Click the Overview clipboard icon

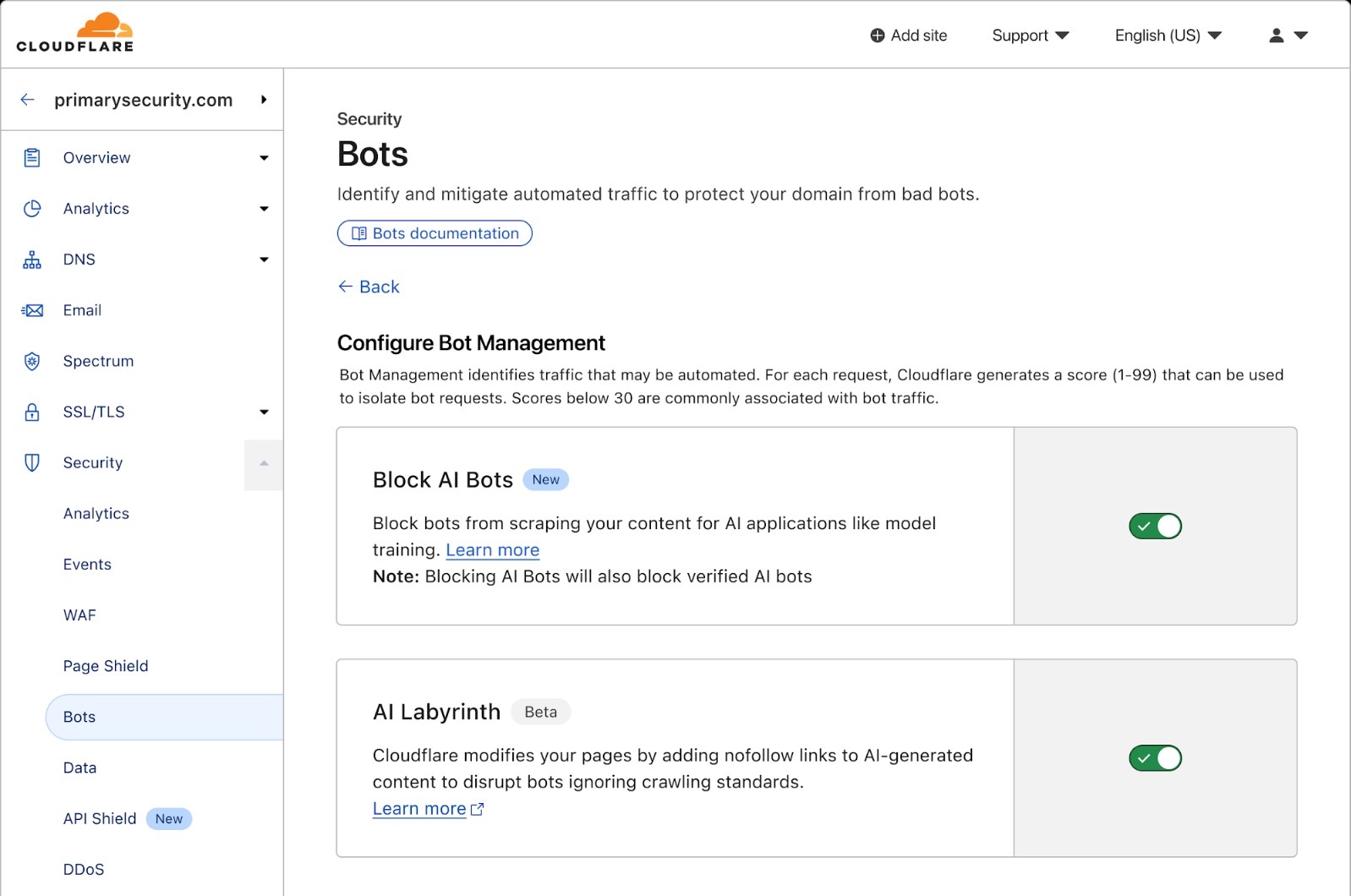[x=32, y=158]
